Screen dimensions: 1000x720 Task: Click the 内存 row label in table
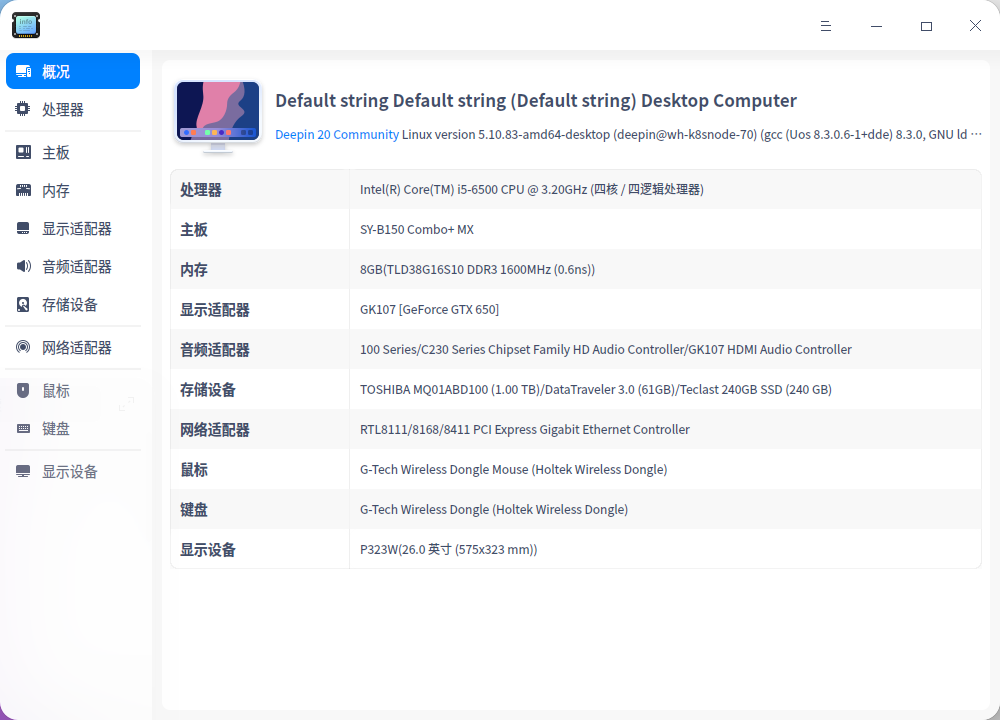coord(194,270)
